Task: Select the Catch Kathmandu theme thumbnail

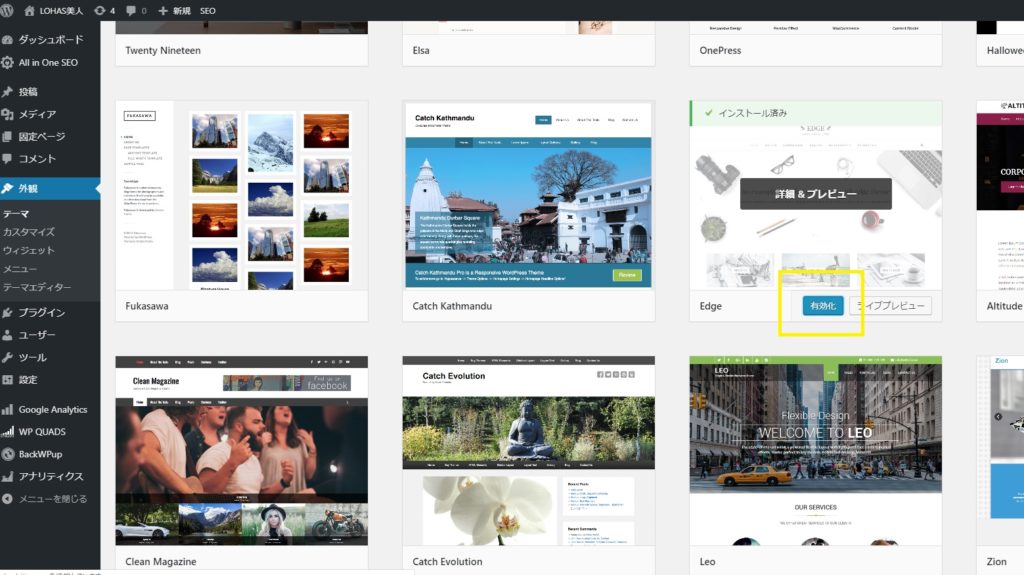Action: tap(528, 195)
